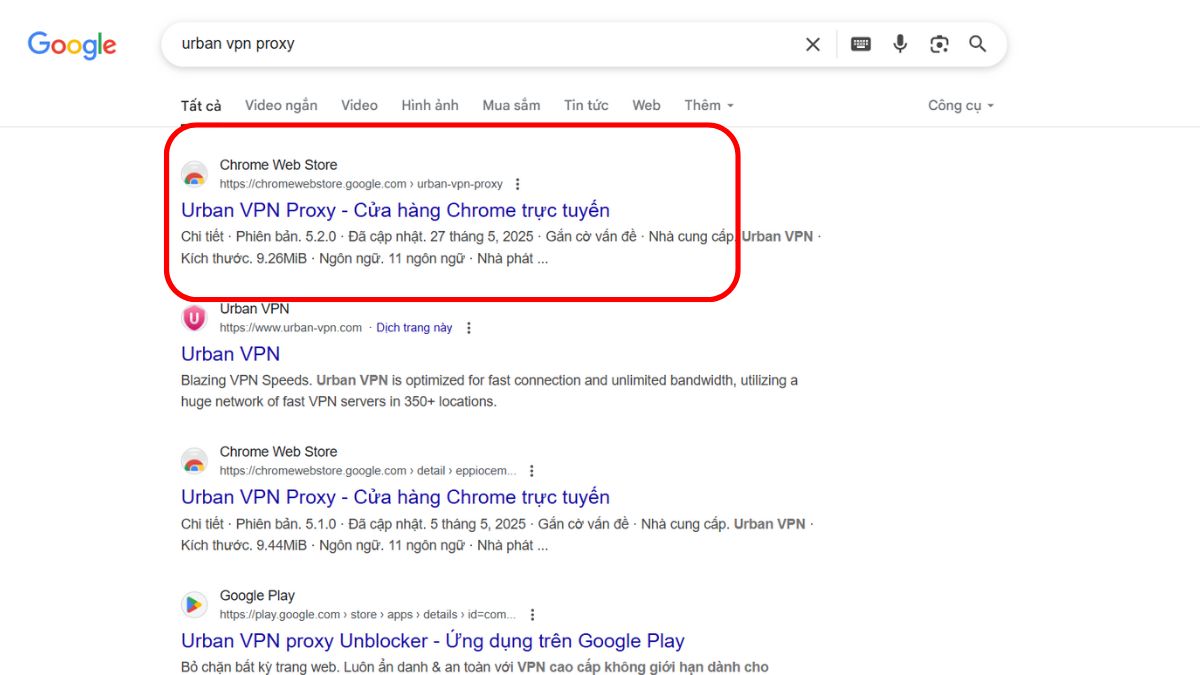1200x675 pixels.
Task: Open the 'Tin tức' tab
Action: click(586, 105)
